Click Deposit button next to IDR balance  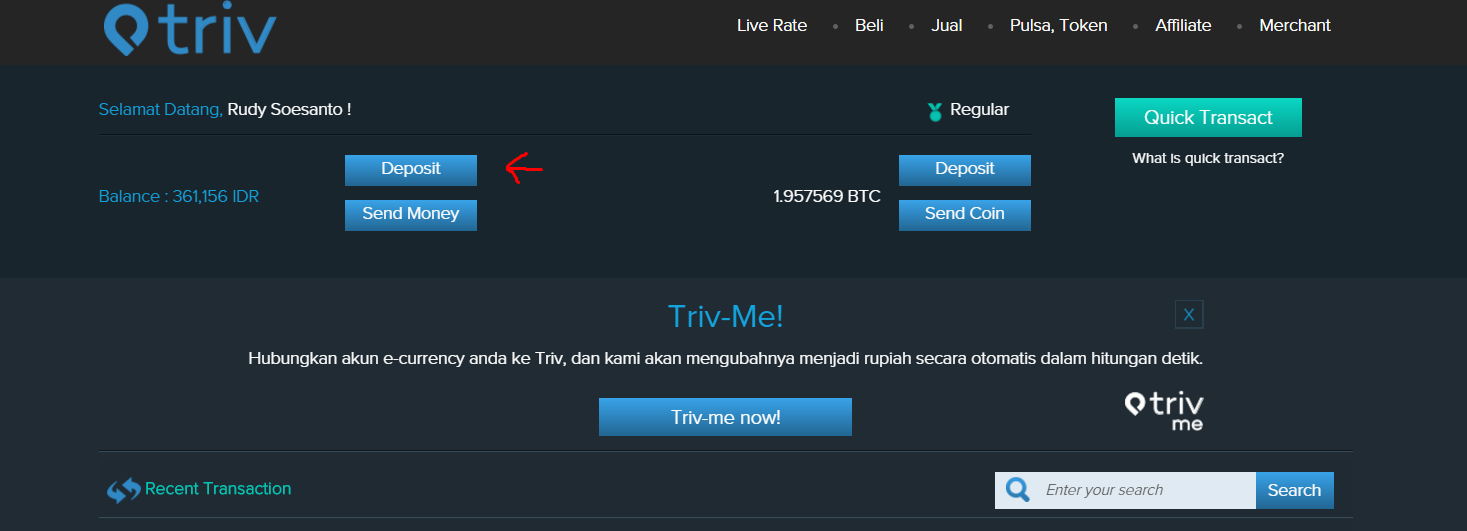pyautogui.click(x=411, y=170)
